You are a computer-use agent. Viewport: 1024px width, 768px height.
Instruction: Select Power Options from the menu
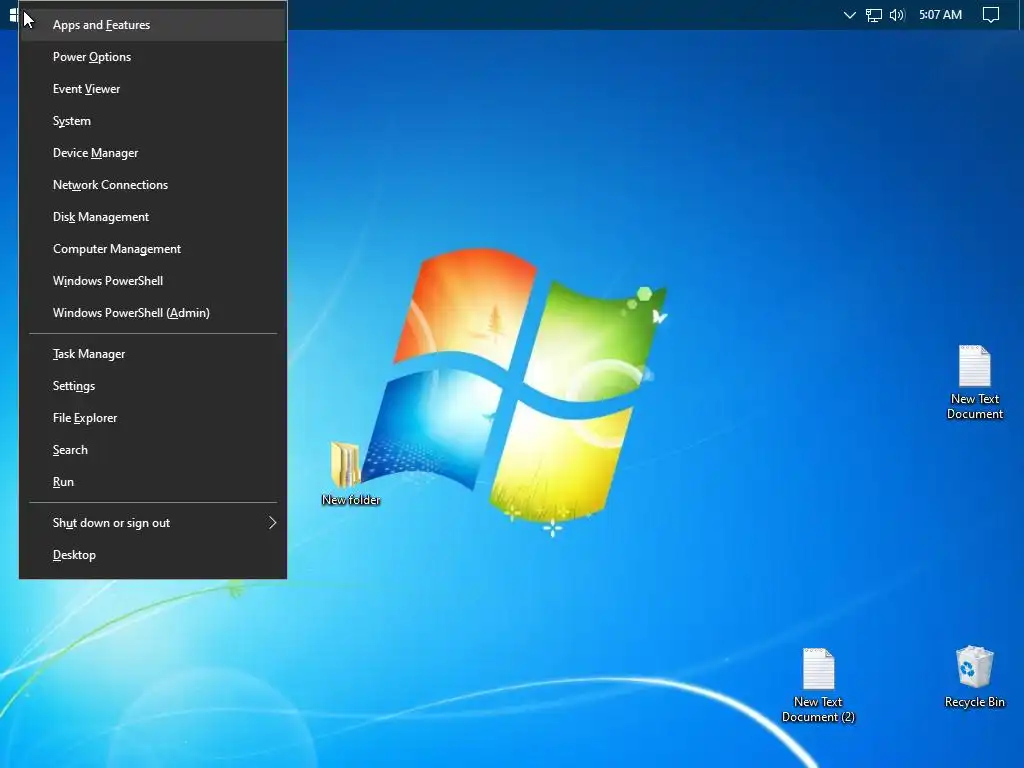pos(153,57)
